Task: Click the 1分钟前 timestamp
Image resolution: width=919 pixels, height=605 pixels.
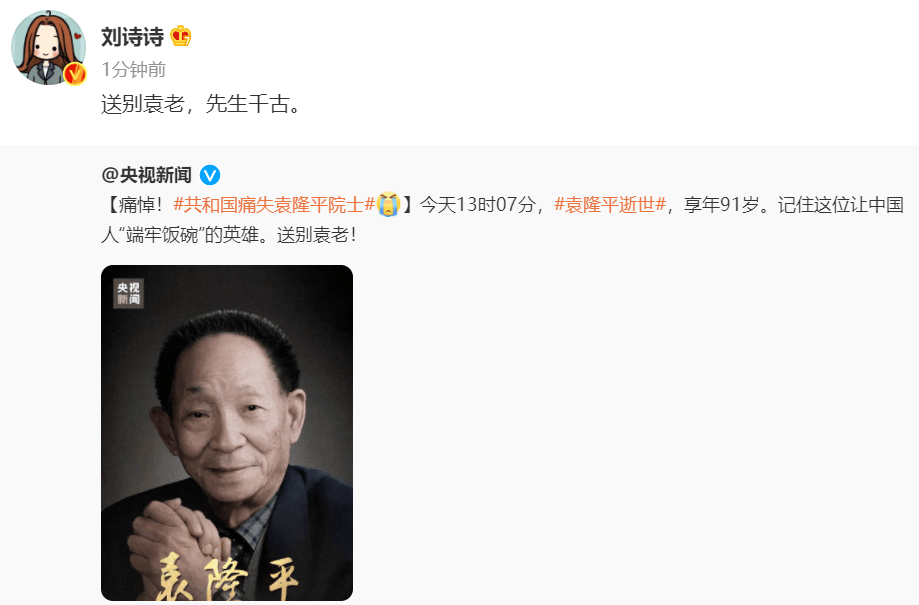Action: 134,70
